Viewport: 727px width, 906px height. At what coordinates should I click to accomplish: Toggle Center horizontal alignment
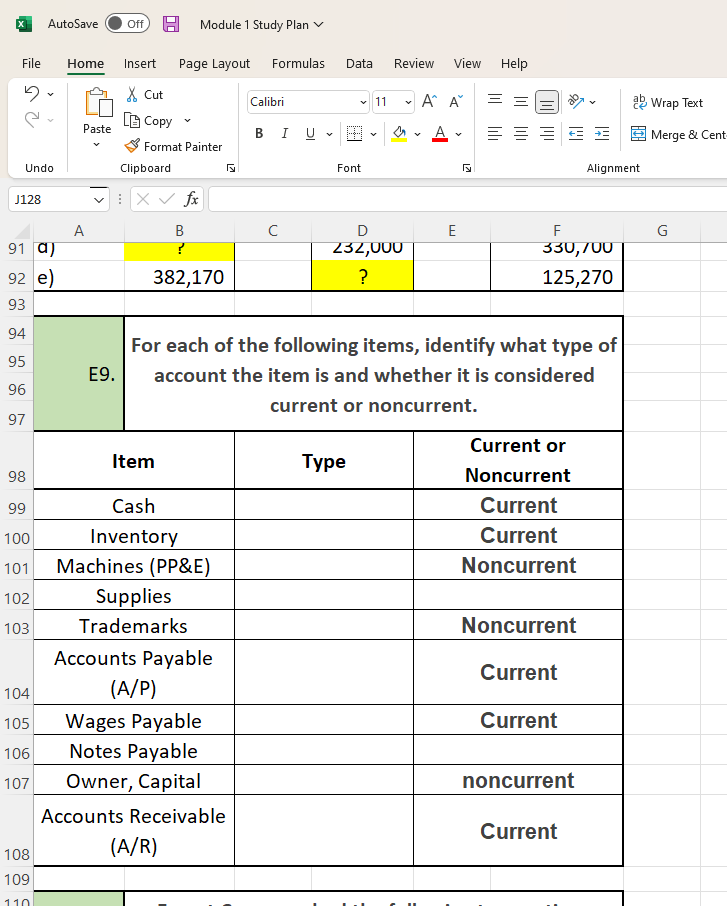pos(521,134)
